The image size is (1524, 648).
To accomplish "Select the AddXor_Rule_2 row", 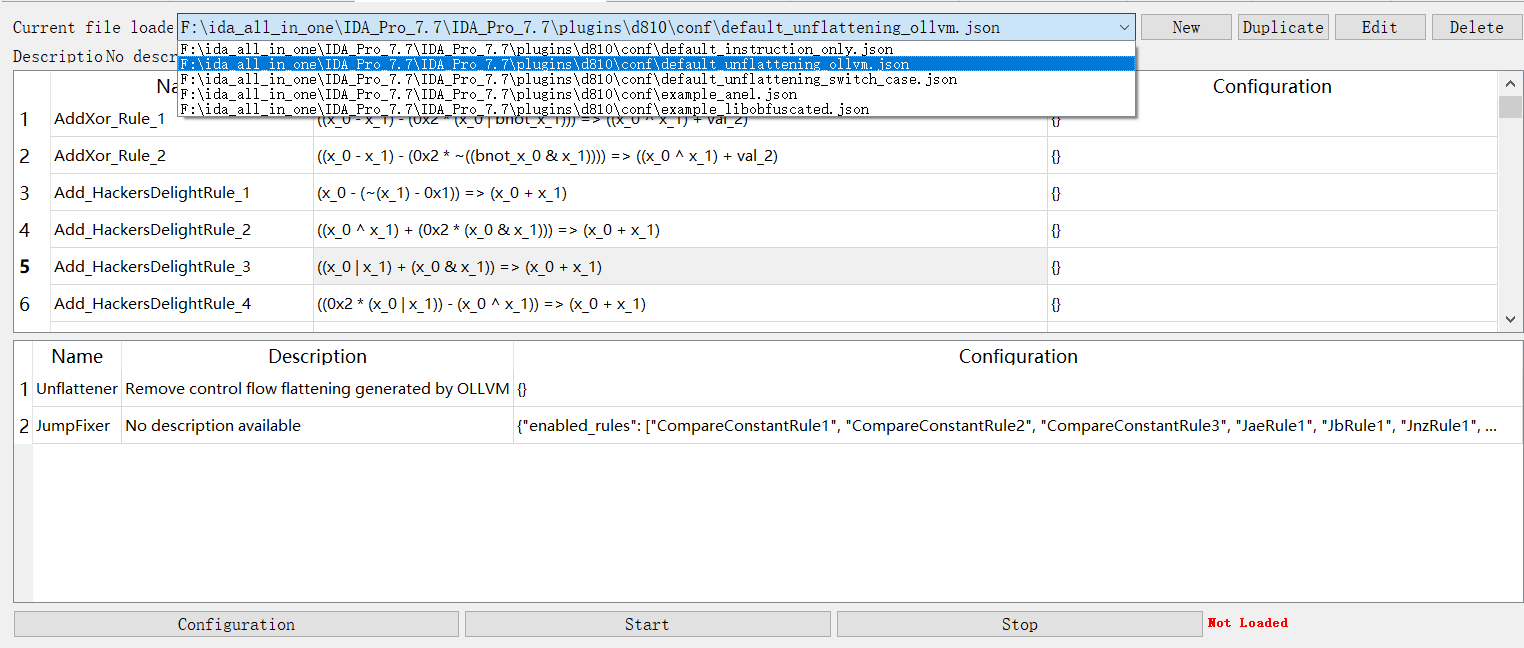I will [x=110, y=156].
